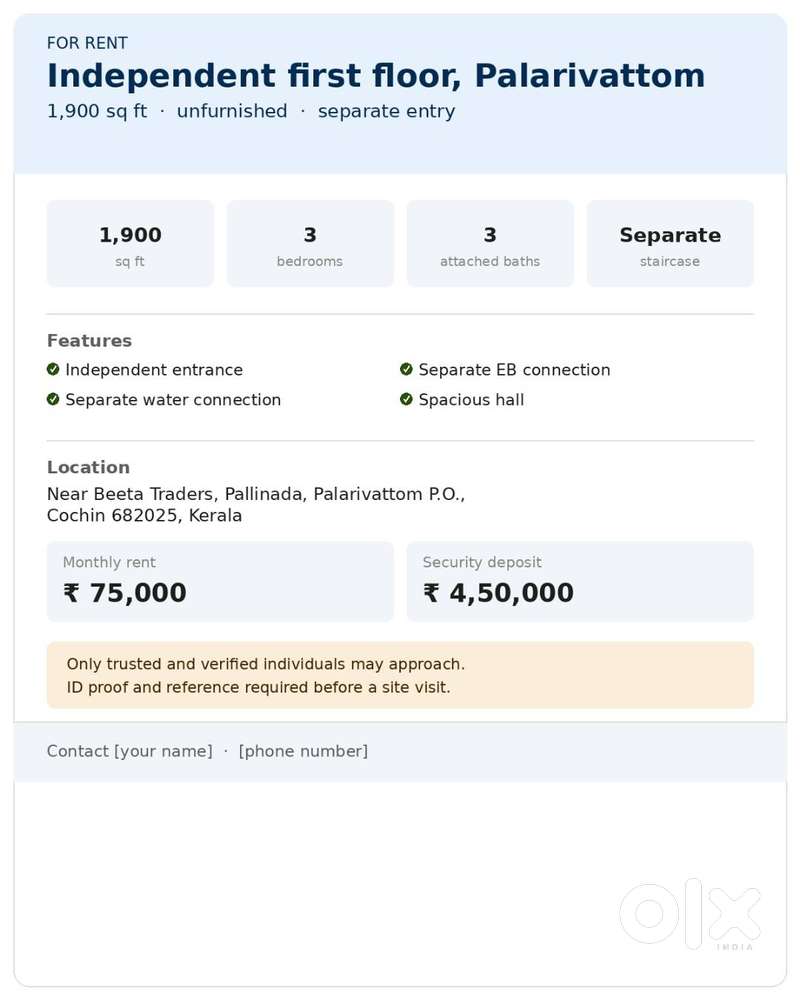Click the checkmark beside Separate water connection

click(x=53, y=399)
